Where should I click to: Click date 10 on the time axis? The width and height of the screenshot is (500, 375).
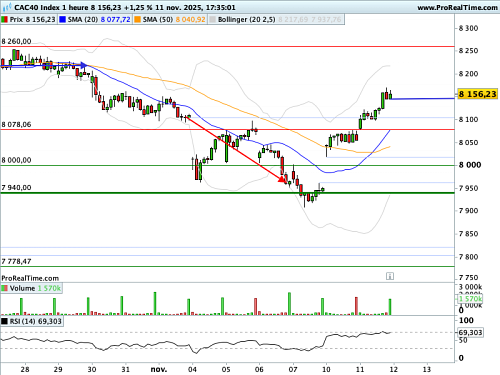click(x=326, y=369)
